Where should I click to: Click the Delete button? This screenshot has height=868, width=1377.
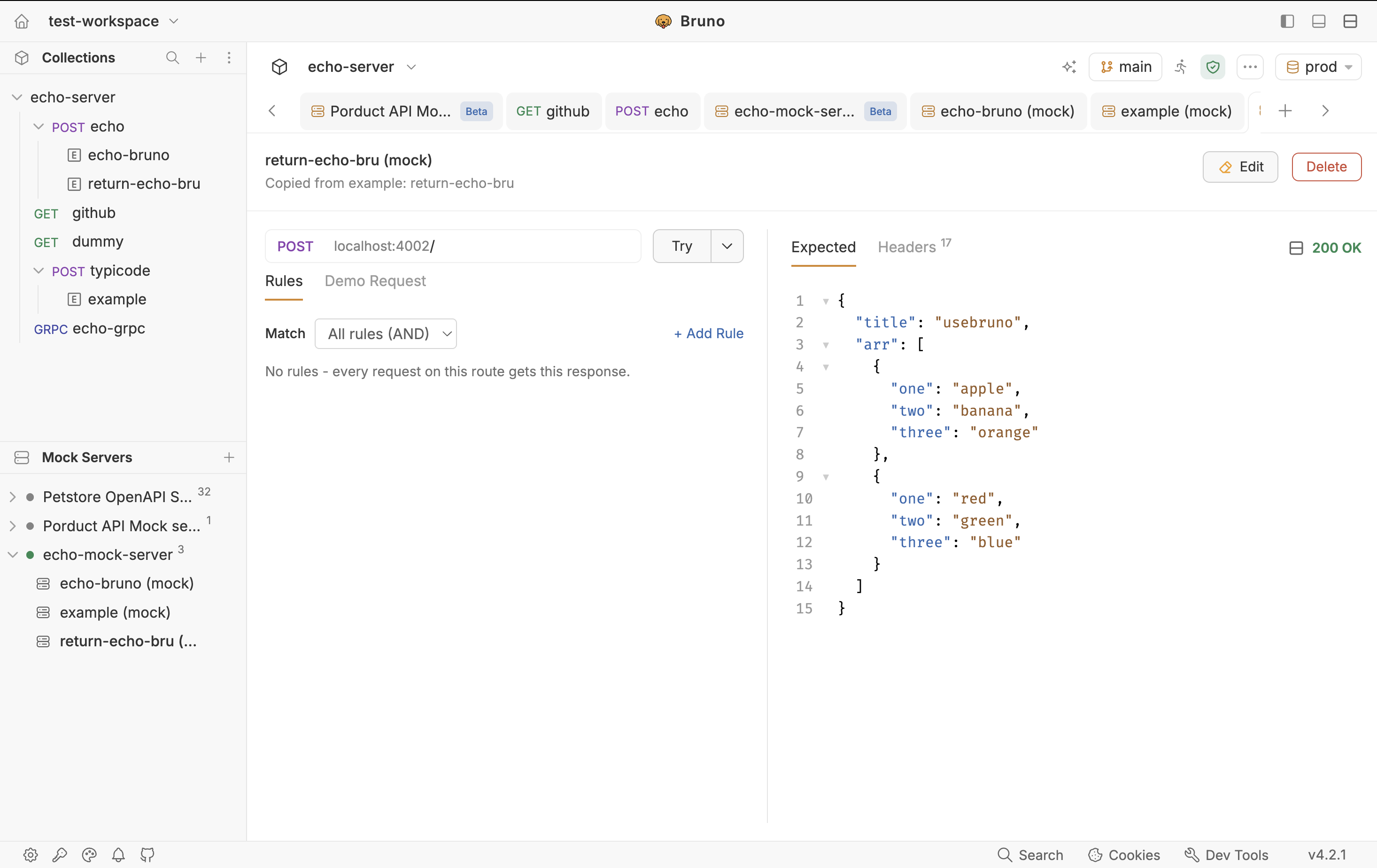tap(1327, 167)
